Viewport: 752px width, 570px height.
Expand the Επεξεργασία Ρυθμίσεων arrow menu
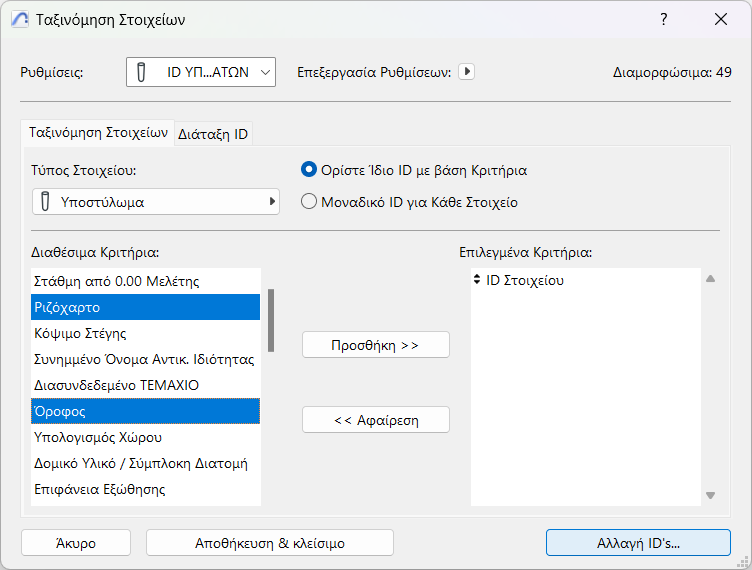465,72
